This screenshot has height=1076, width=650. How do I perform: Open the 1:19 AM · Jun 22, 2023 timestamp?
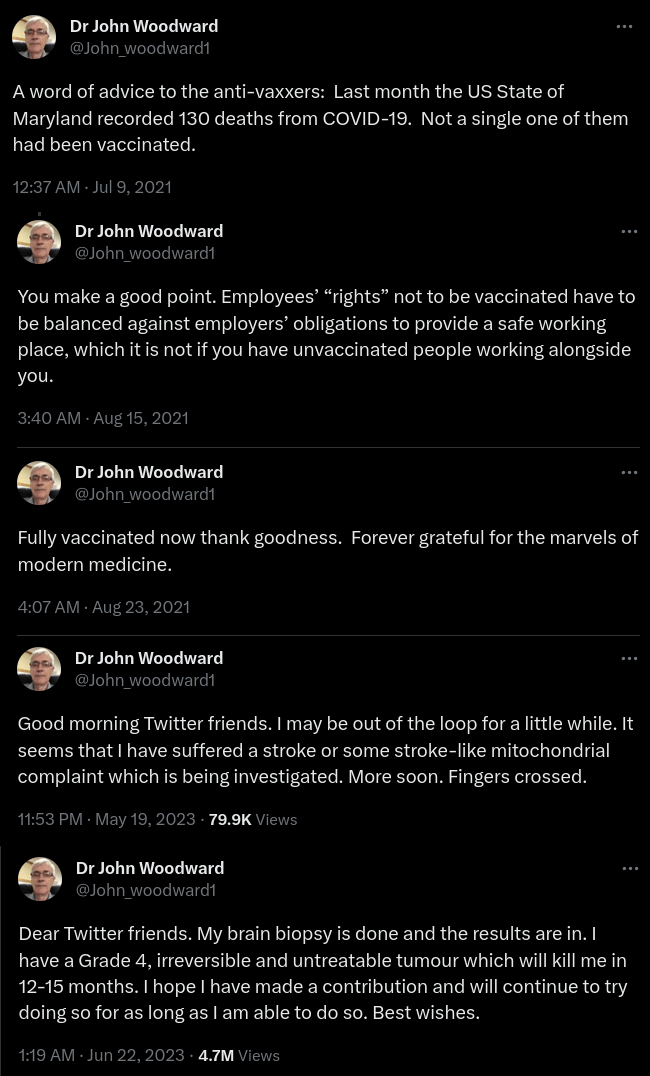point(101,1055)
